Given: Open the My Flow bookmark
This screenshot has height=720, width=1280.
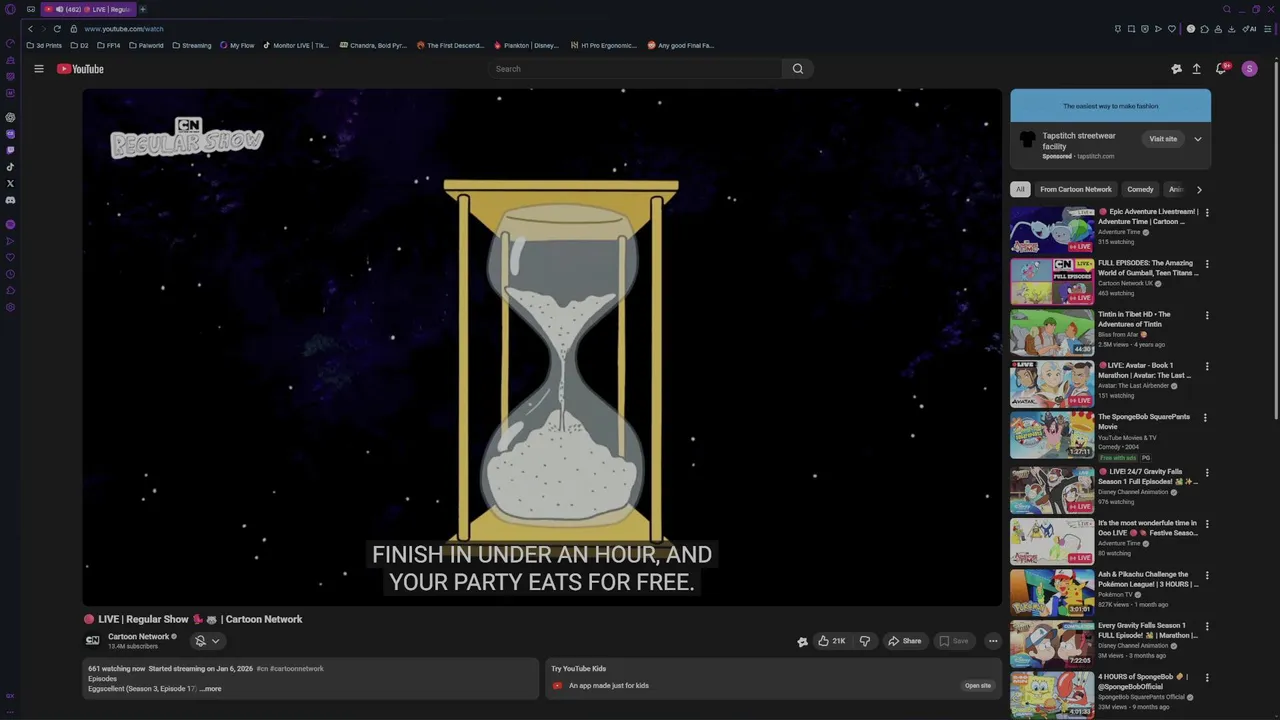Looking at the screenshot, I should 237,45.
